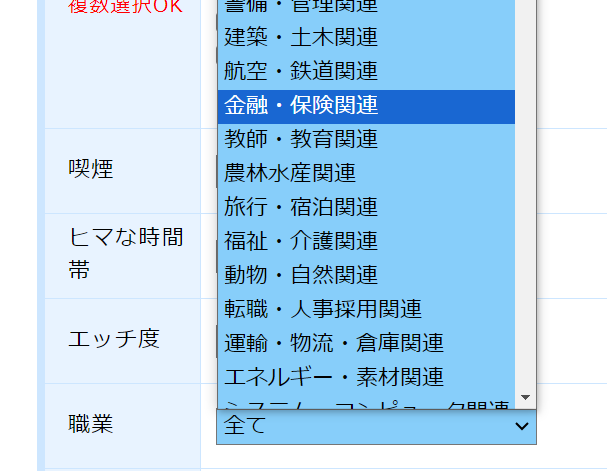Choose 動物・自然関連 in the list
The height and width of the screenshot is (471, 607).
click(x=301, y=274)
